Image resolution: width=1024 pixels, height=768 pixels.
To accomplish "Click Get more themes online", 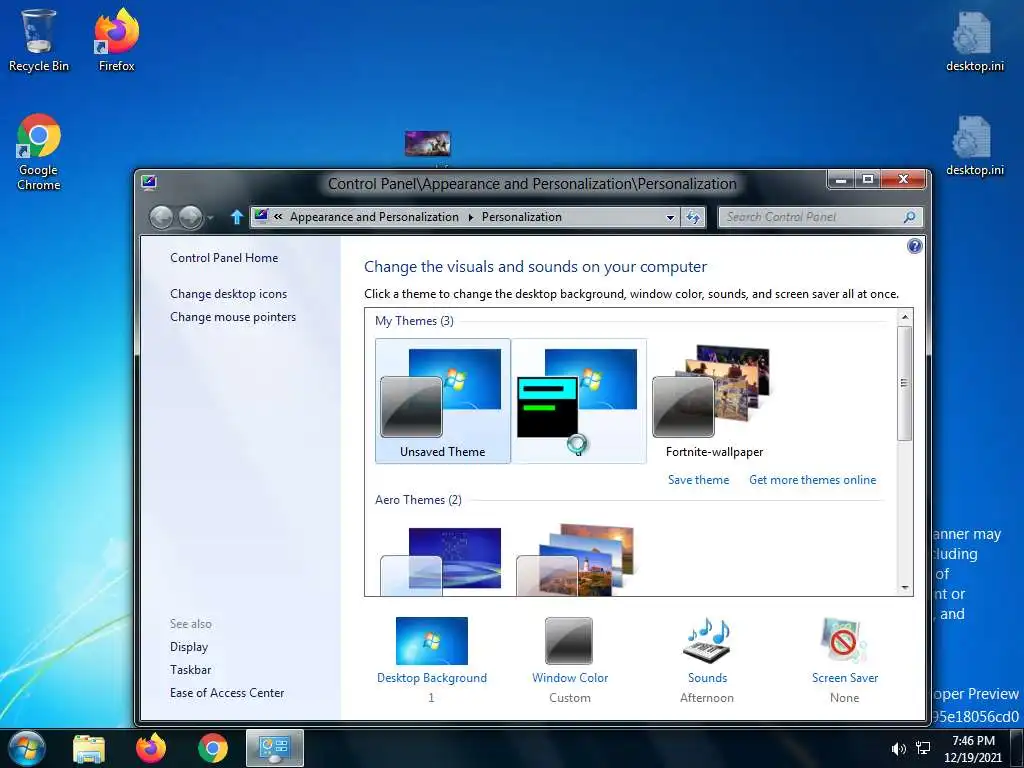I will point(812,480).
